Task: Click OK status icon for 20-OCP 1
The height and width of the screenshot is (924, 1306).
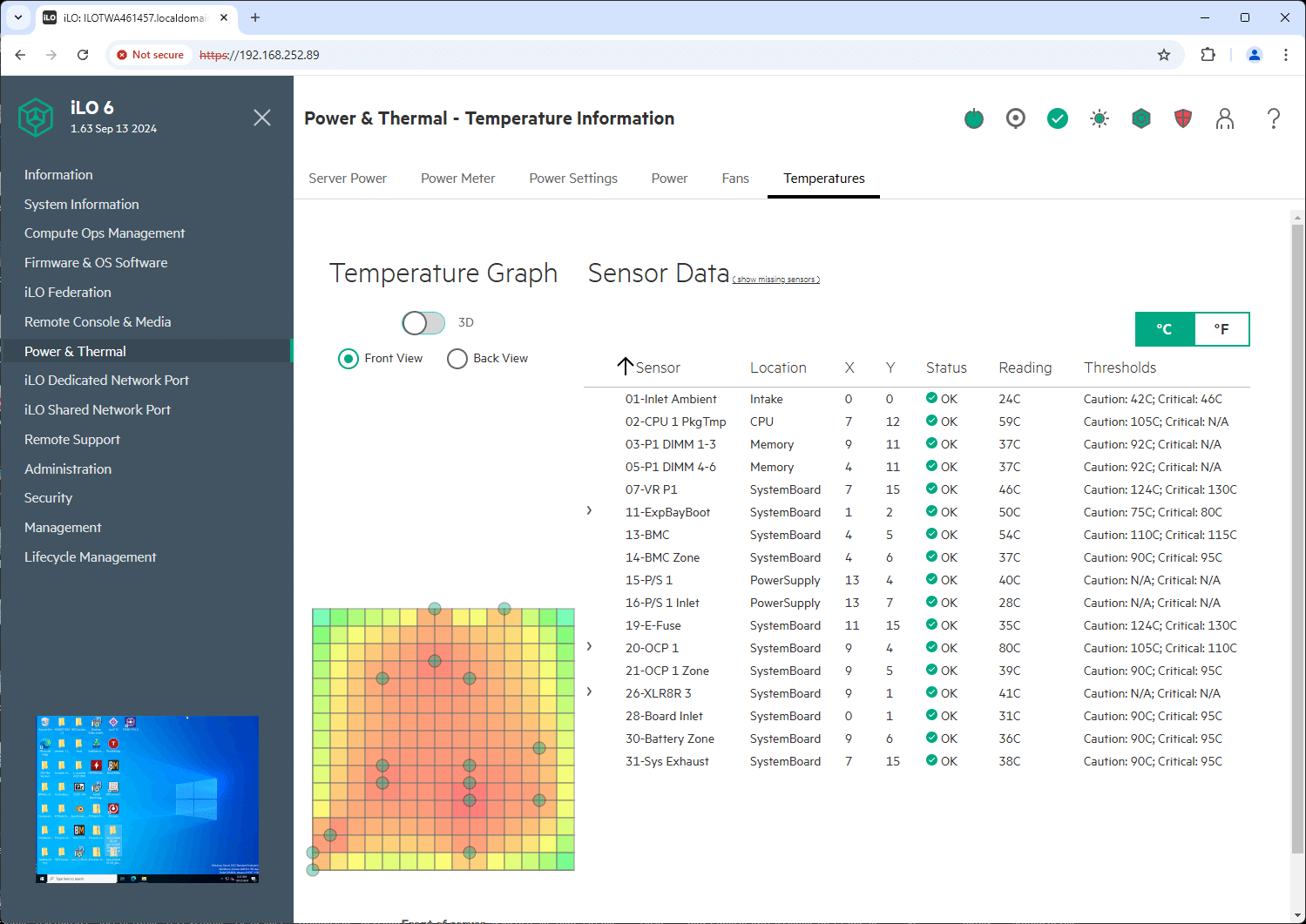Action: (x=931, y=647)
